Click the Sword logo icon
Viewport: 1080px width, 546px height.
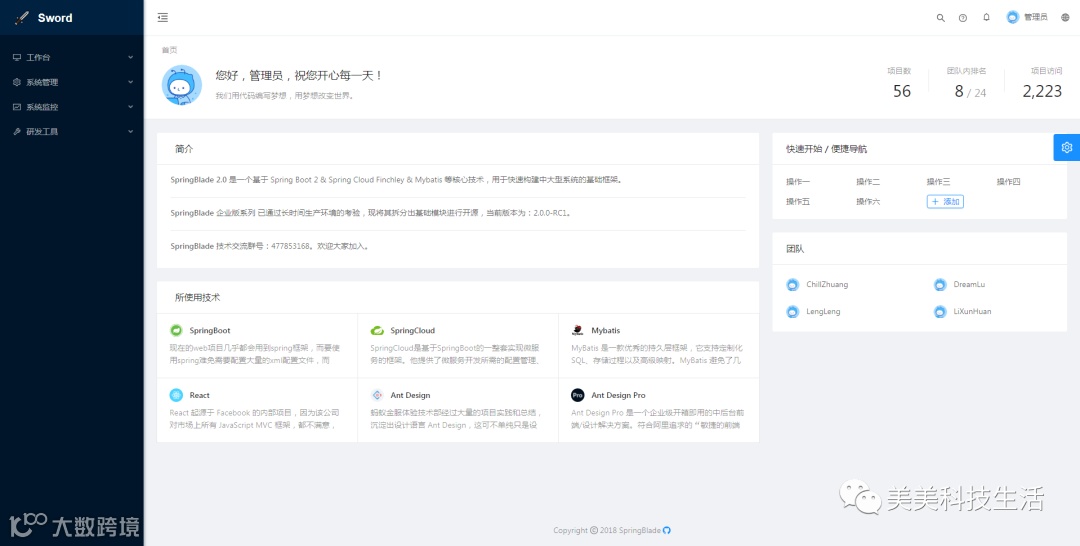point(22,18)
